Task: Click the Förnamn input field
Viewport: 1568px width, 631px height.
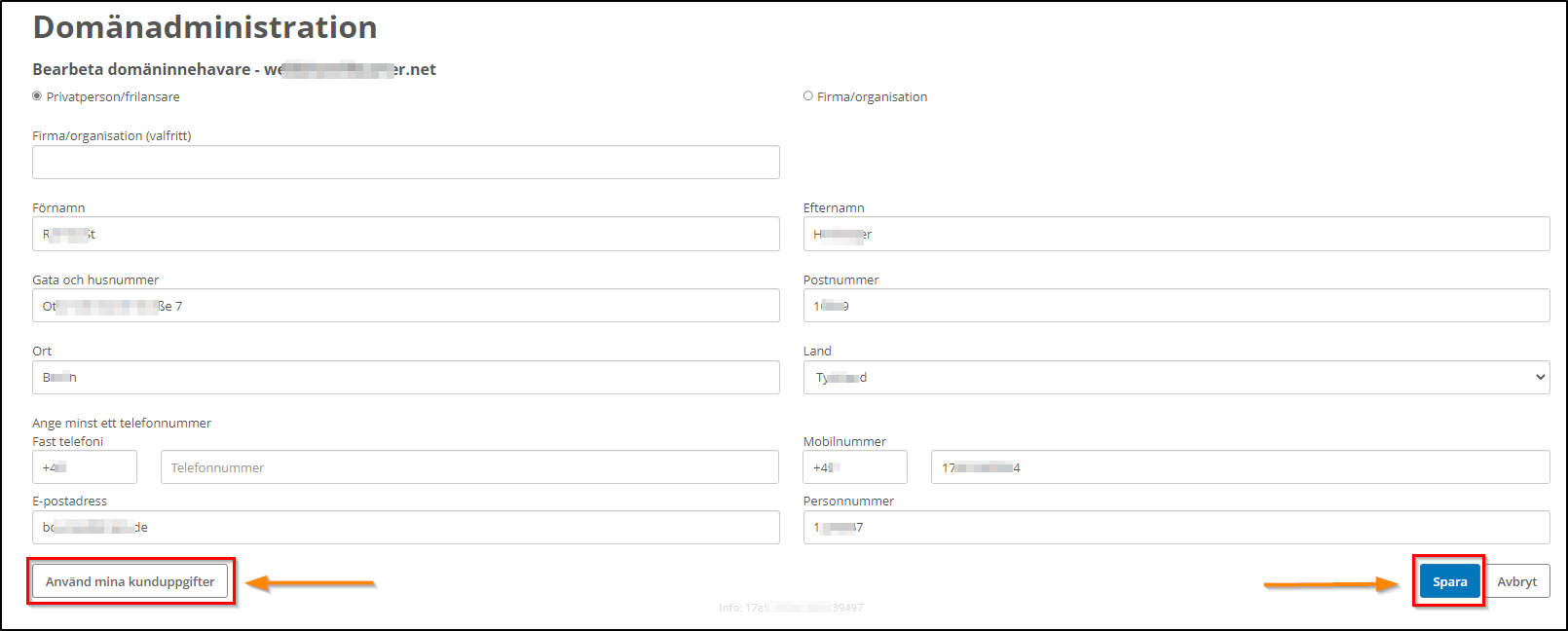Action: point(405,235)
